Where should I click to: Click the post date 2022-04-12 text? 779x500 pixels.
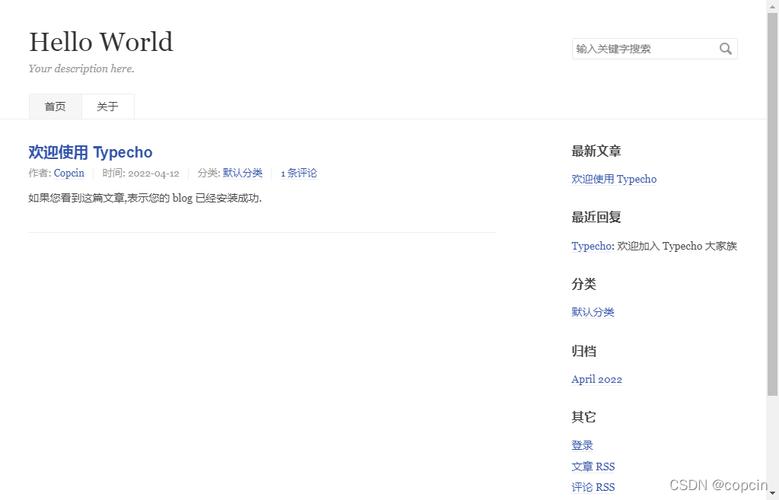(154, 173)
